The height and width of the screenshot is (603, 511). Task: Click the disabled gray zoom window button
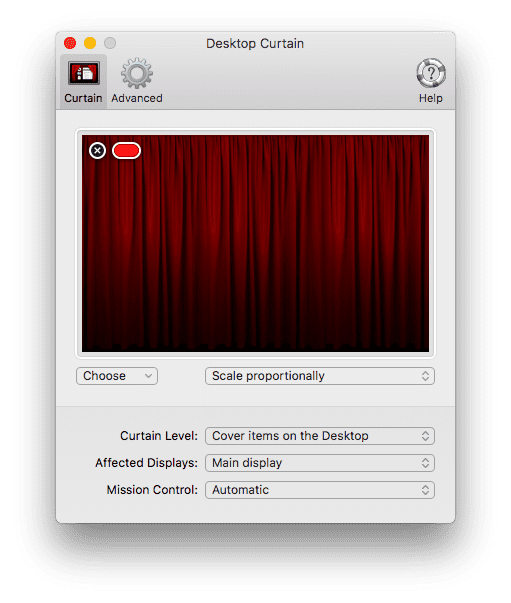click(x=110, y=43)
